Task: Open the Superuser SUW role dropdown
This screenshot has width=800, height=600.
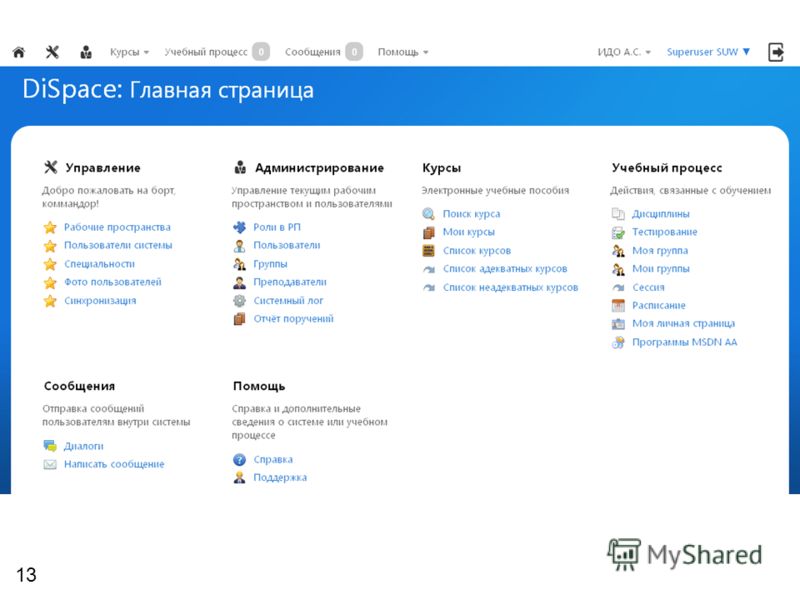Action: click(708, 52)
